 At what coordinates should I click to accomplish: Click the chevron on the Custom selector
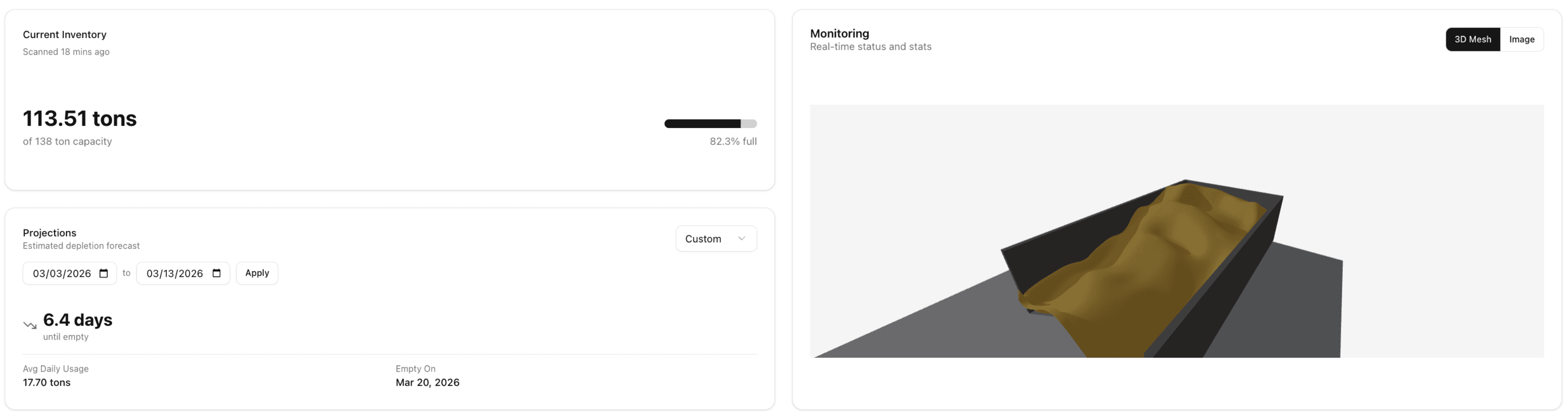tap(742, 239)
